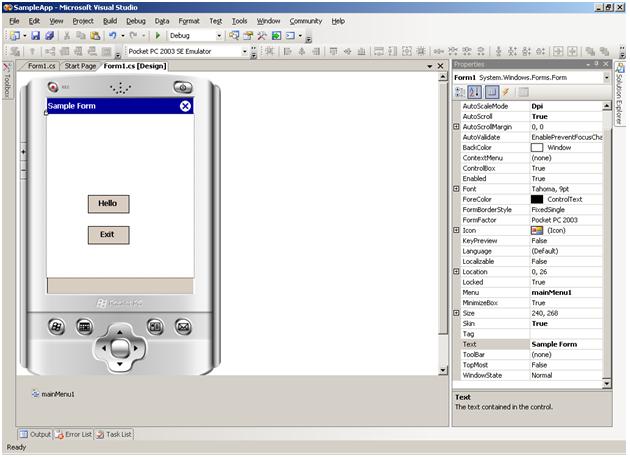Toggle the Properties view button
The width and height of the screenshot is (630, 457).
tap(492, 92)
